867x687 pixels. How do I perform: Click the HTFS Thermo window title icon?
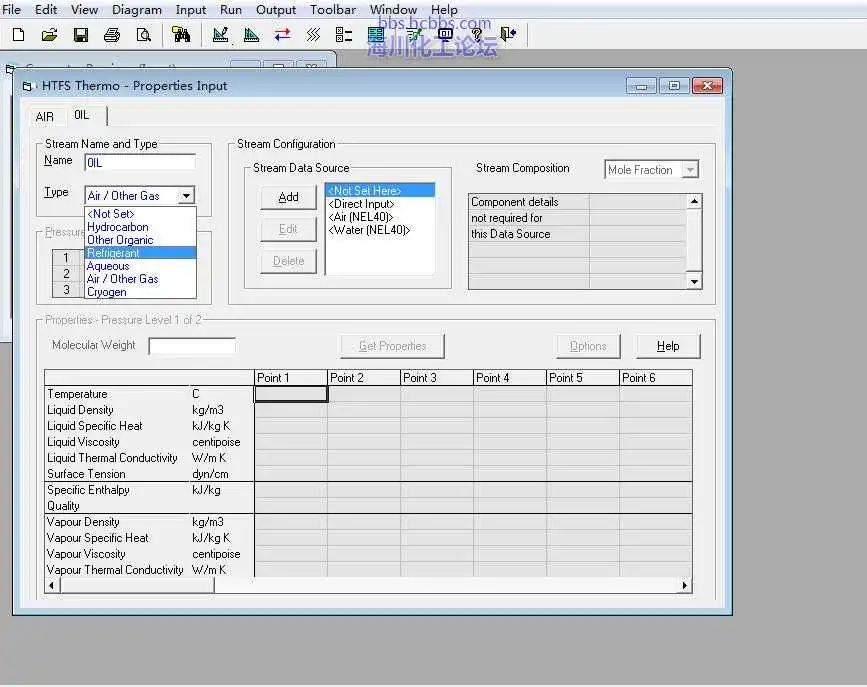click(x=27, y=86)
